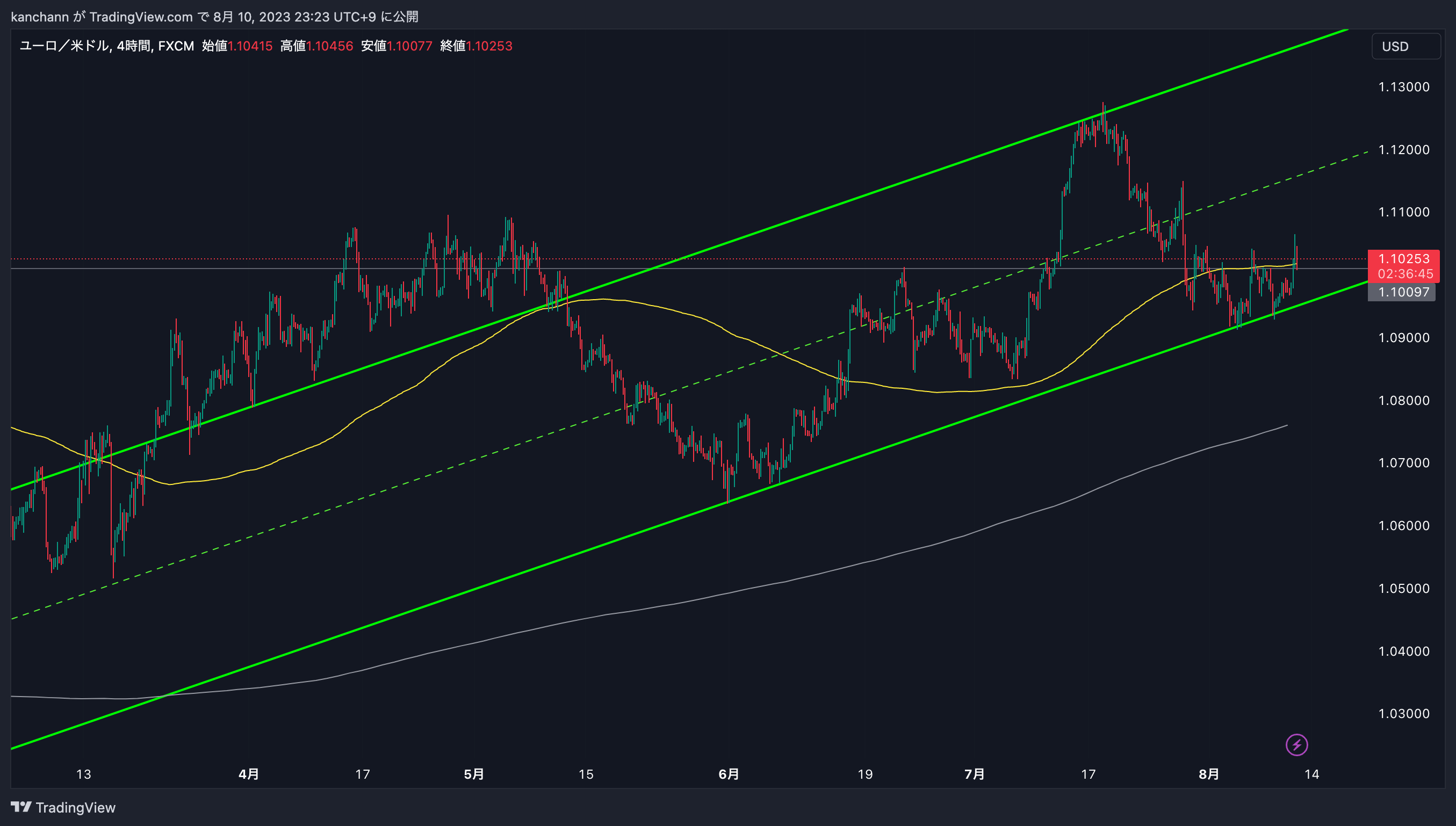Click the TradingView logo at bottom left
The width and height of the screenshot is (1456, 826).
coord(63,807)
